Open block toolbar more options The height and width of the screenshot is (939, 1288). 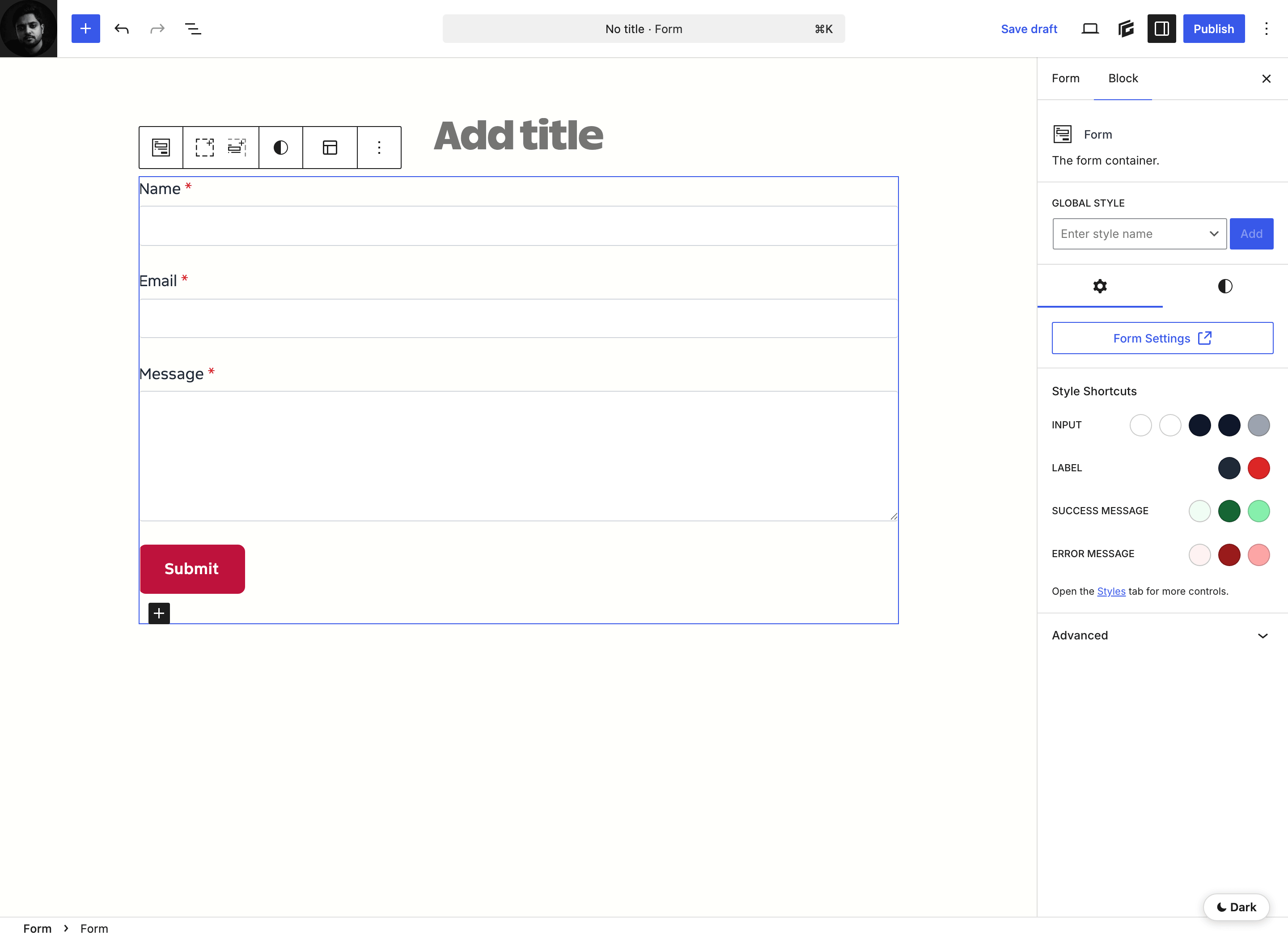coord(379,147)
